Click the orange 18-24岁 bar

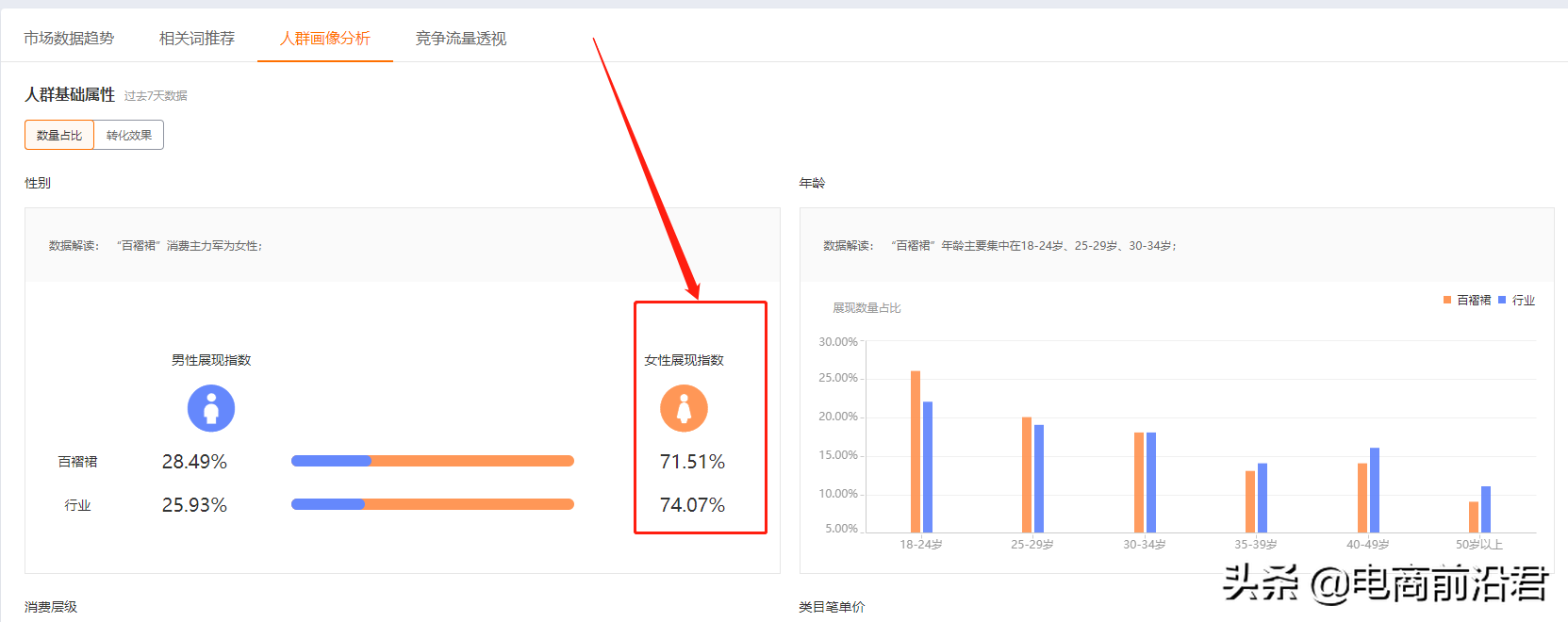coord(915,452)
